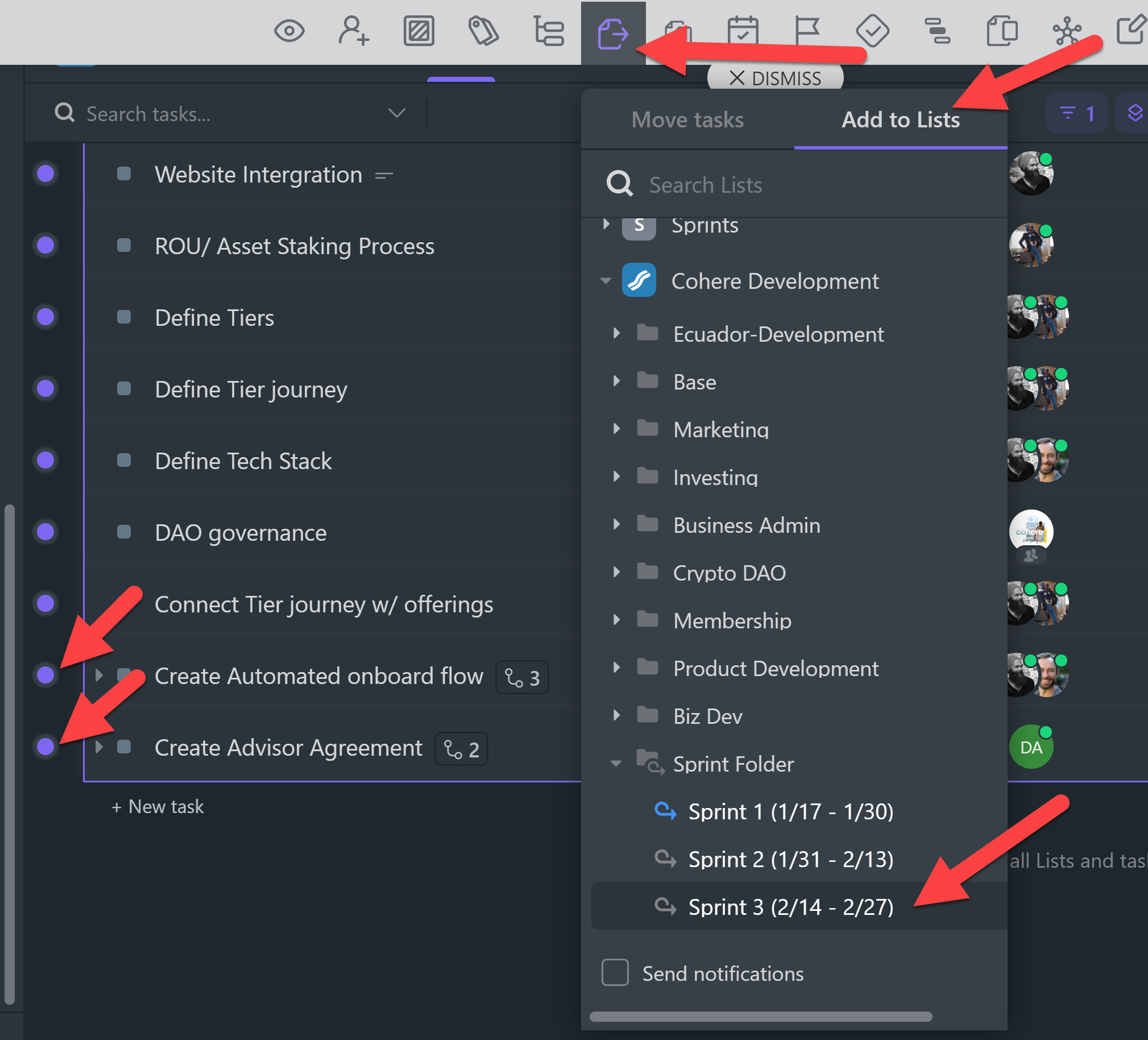Select the Add to Lists tab
The height and width of the screenshot is (1040, 1148).
point(900,120)
